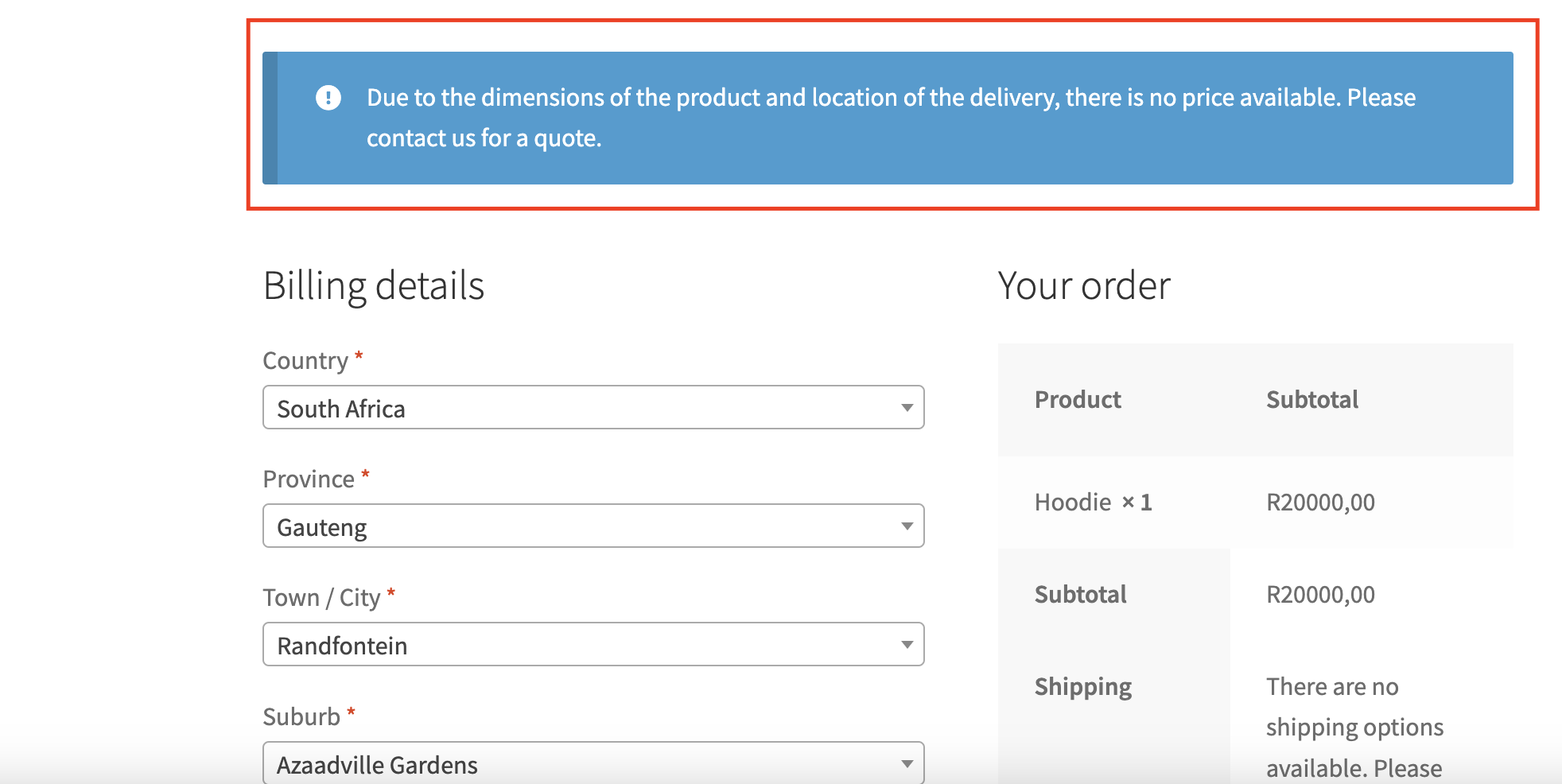This screenshot has width=1562, height=784.
Task: Click the Town / City dropdown arrow
Action: tap(907, 644)
